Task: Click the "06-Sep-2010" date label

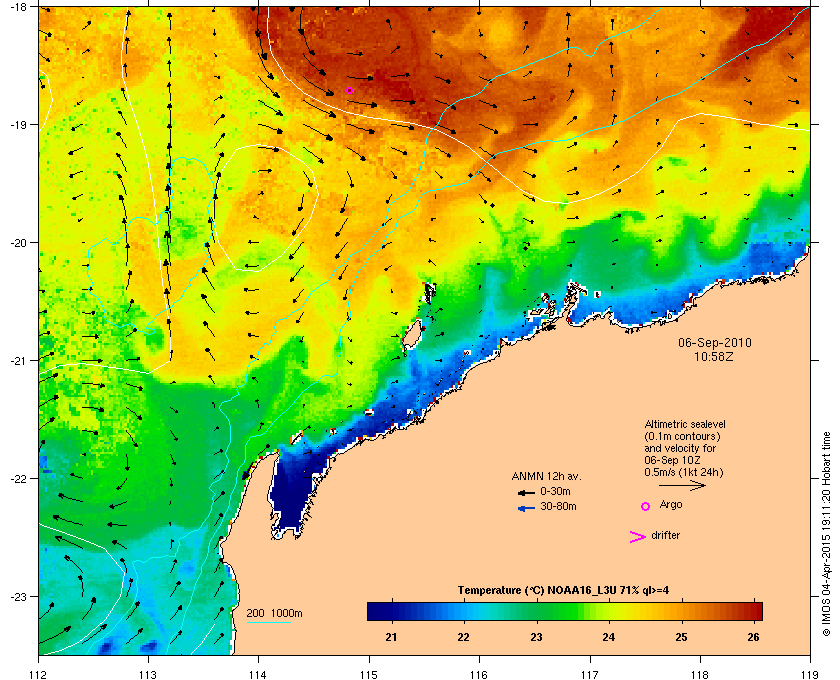Action: (715, 343)
